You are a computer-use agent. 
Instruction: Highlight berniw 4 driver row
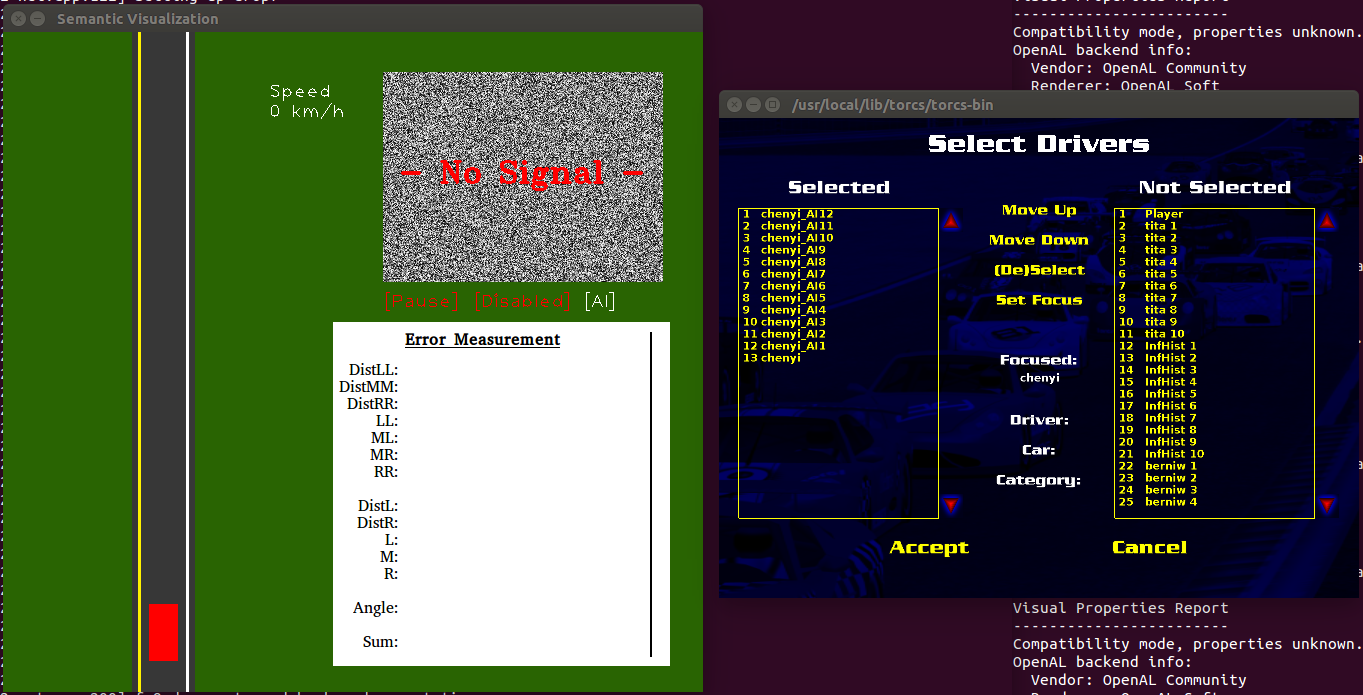(1214, 502)
